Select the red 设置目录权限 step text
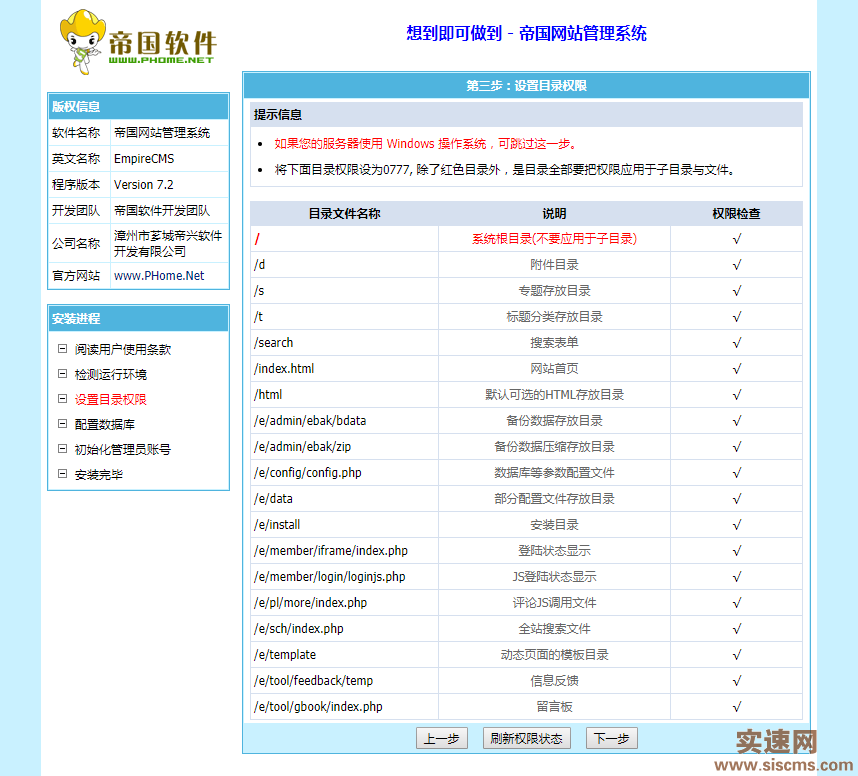Image resolution: width=858 pixels, height=776 pixels. tap(111, 399)
